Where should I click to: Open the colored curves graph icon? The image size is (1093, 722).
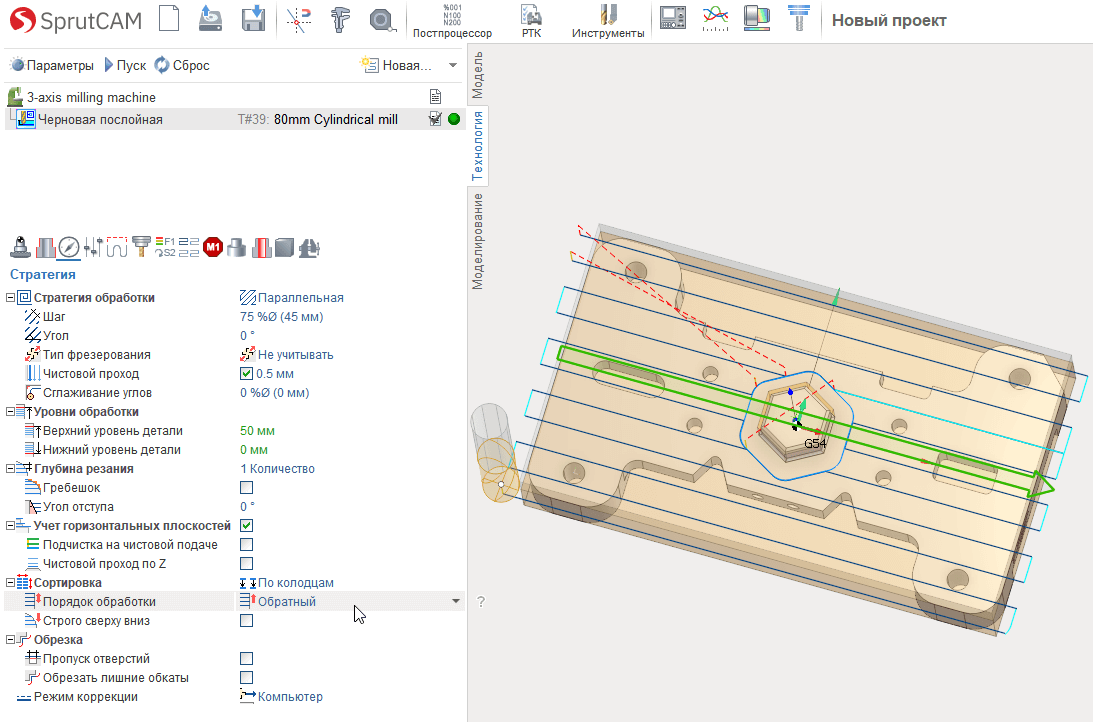pos(716,18)
